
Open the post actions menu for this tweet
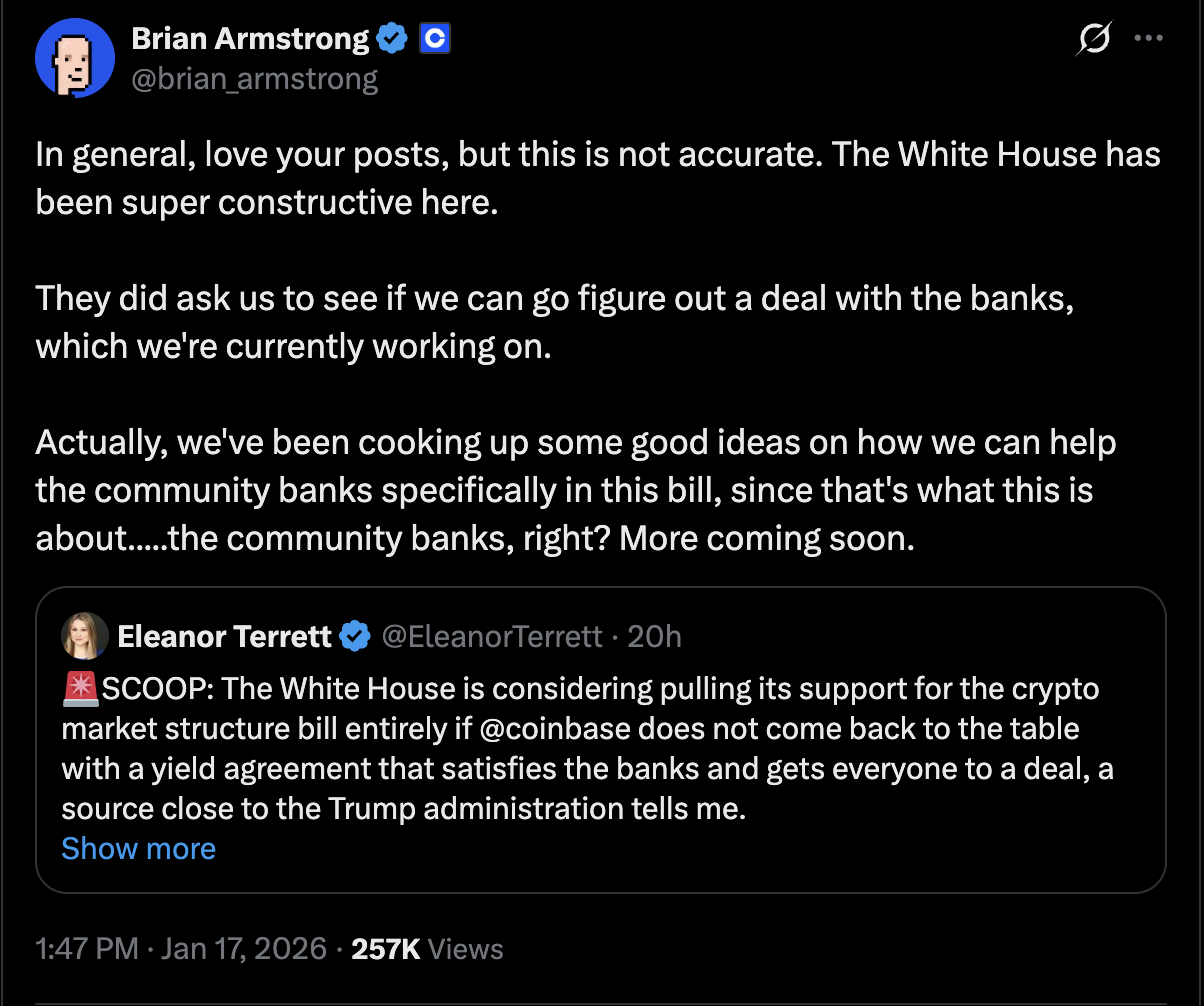pyautogui.click(x=1148, y=38)
